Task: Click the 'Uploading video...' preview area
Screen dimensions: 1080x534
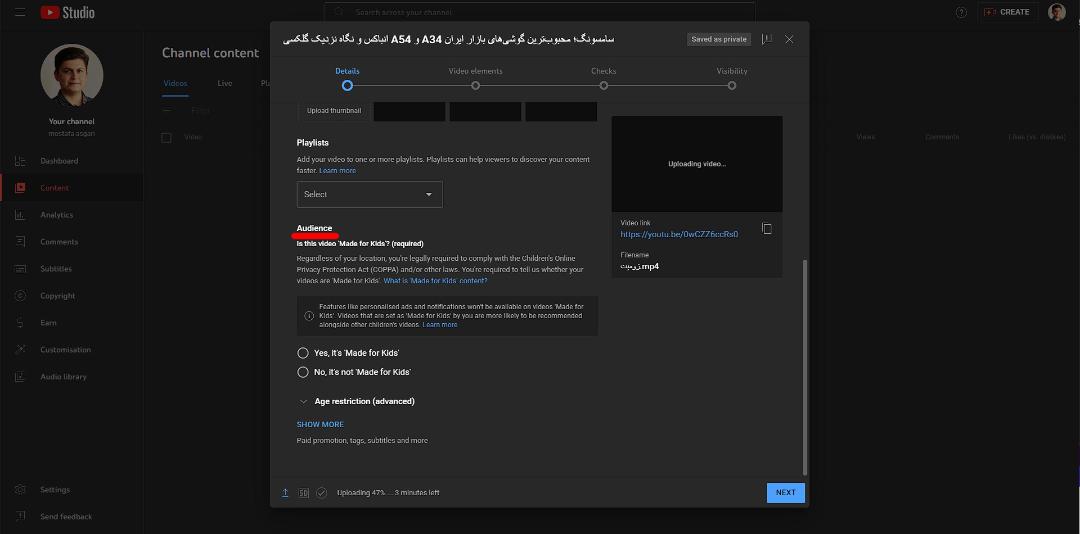Action: pos(697,164)
